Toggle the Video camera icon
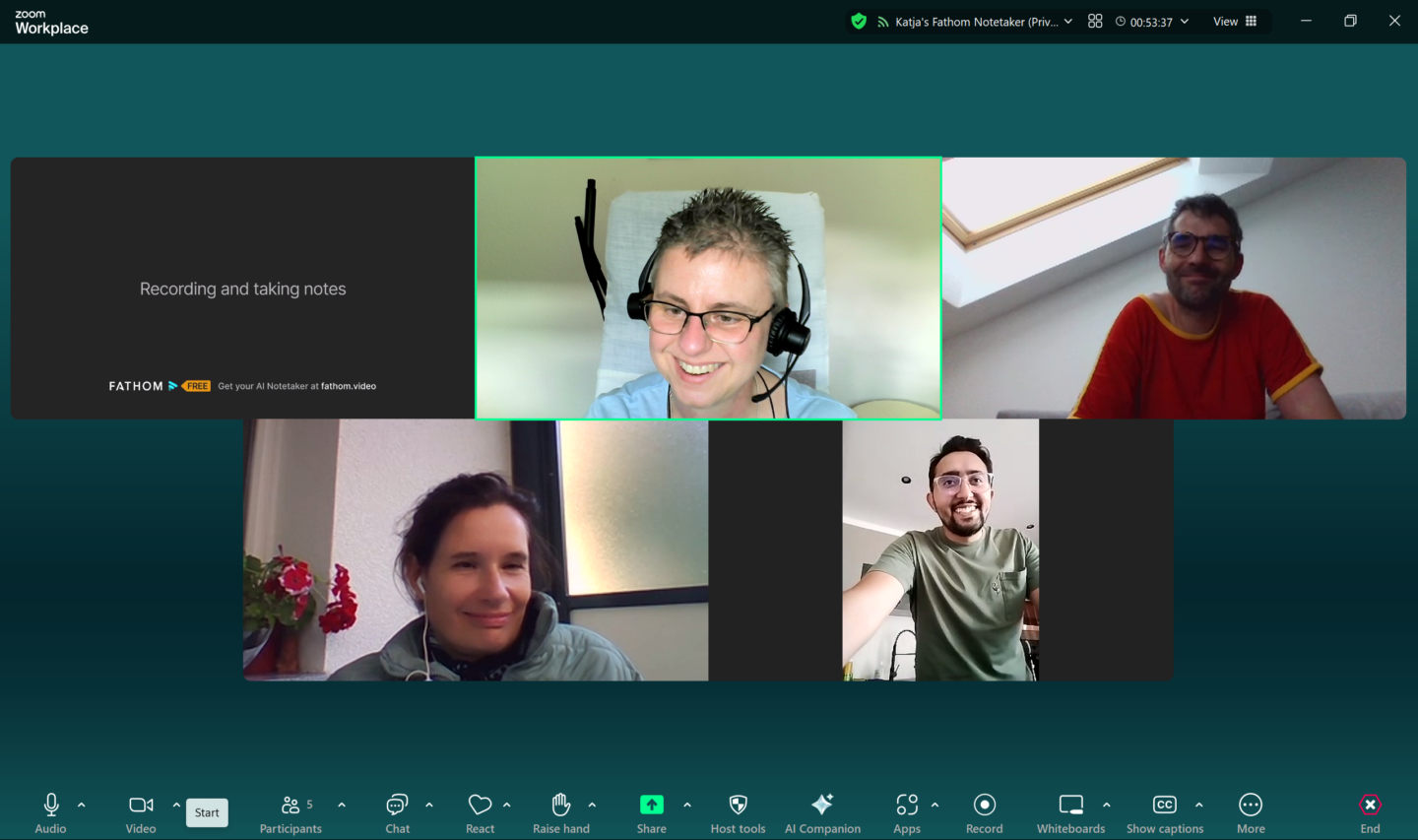Image resolution: width=1418 pixels, height=840 pixels. (141, 805)
